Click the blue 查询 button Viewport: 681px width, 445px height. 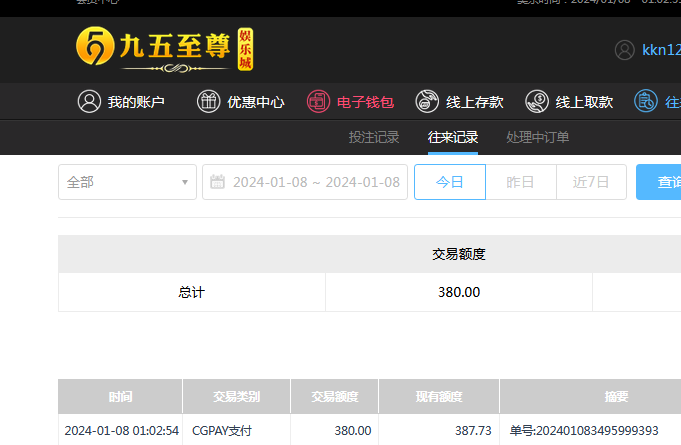[658, 182]
